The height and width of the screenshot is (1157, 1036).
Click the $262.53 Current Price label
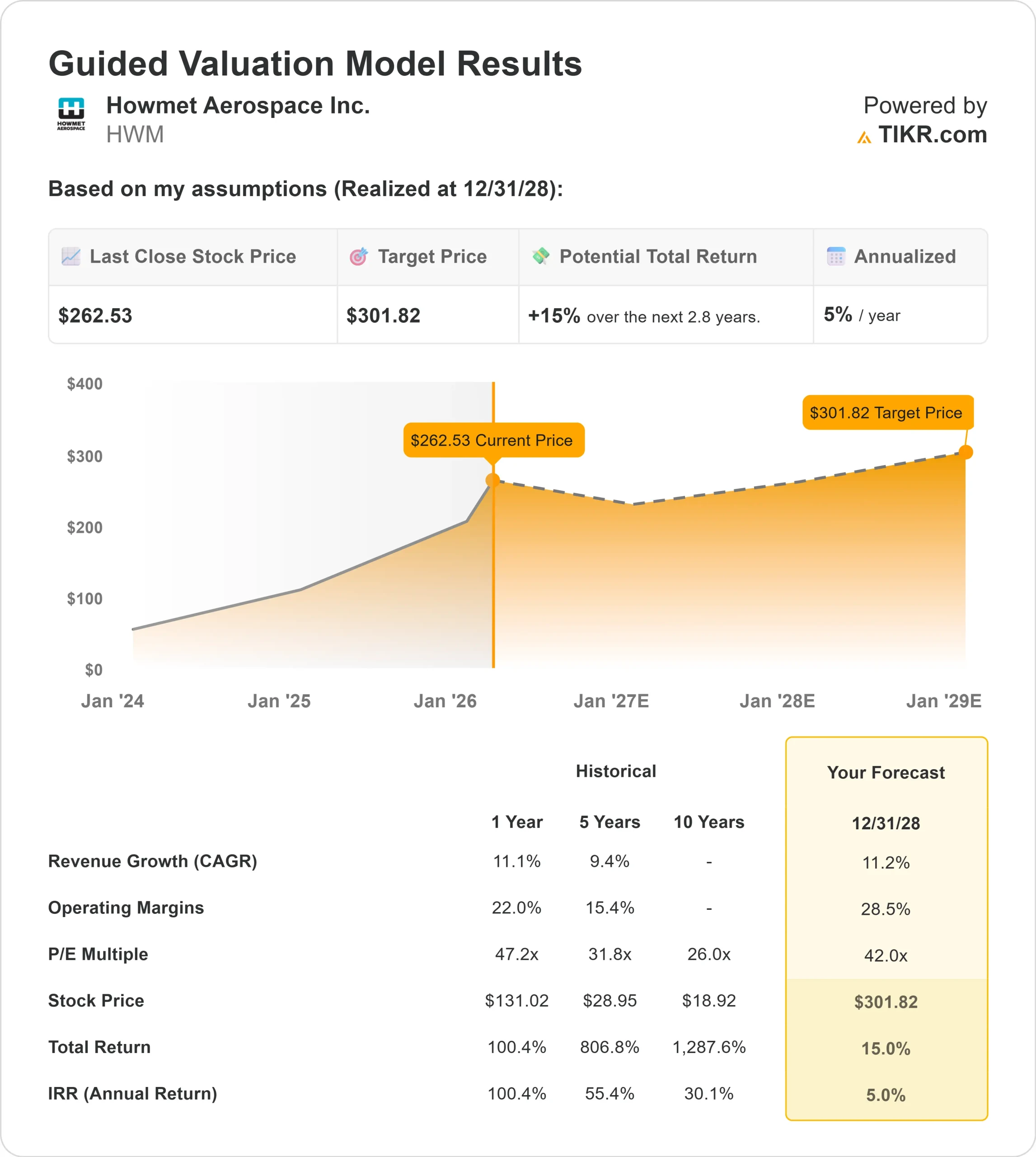pyautogui.click(x=493, y=440)
